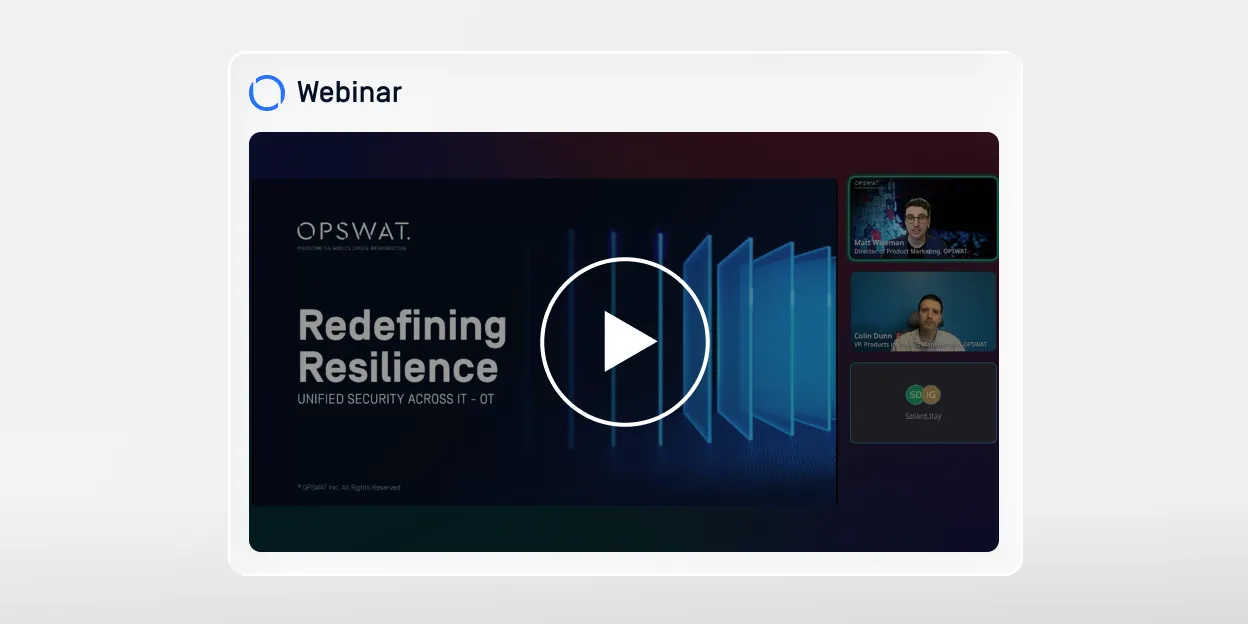Image resolution: width=1248 pixels, height=624 pixels.
Task: Click the Unified Security Across IT - OT subtitle
Action: coord(396,399)
